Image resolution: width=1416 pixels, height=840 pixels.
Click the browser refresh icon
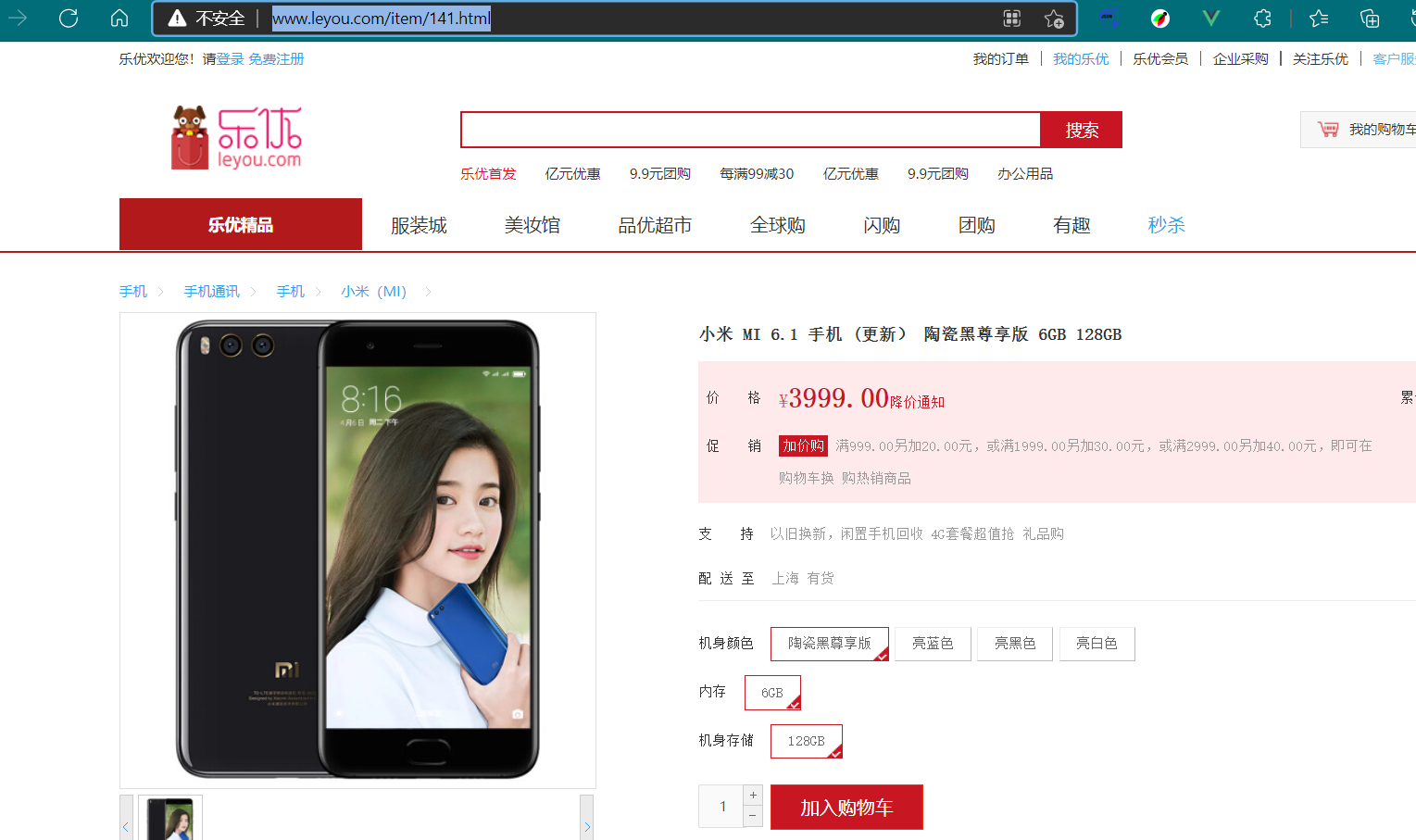[69, 19]
